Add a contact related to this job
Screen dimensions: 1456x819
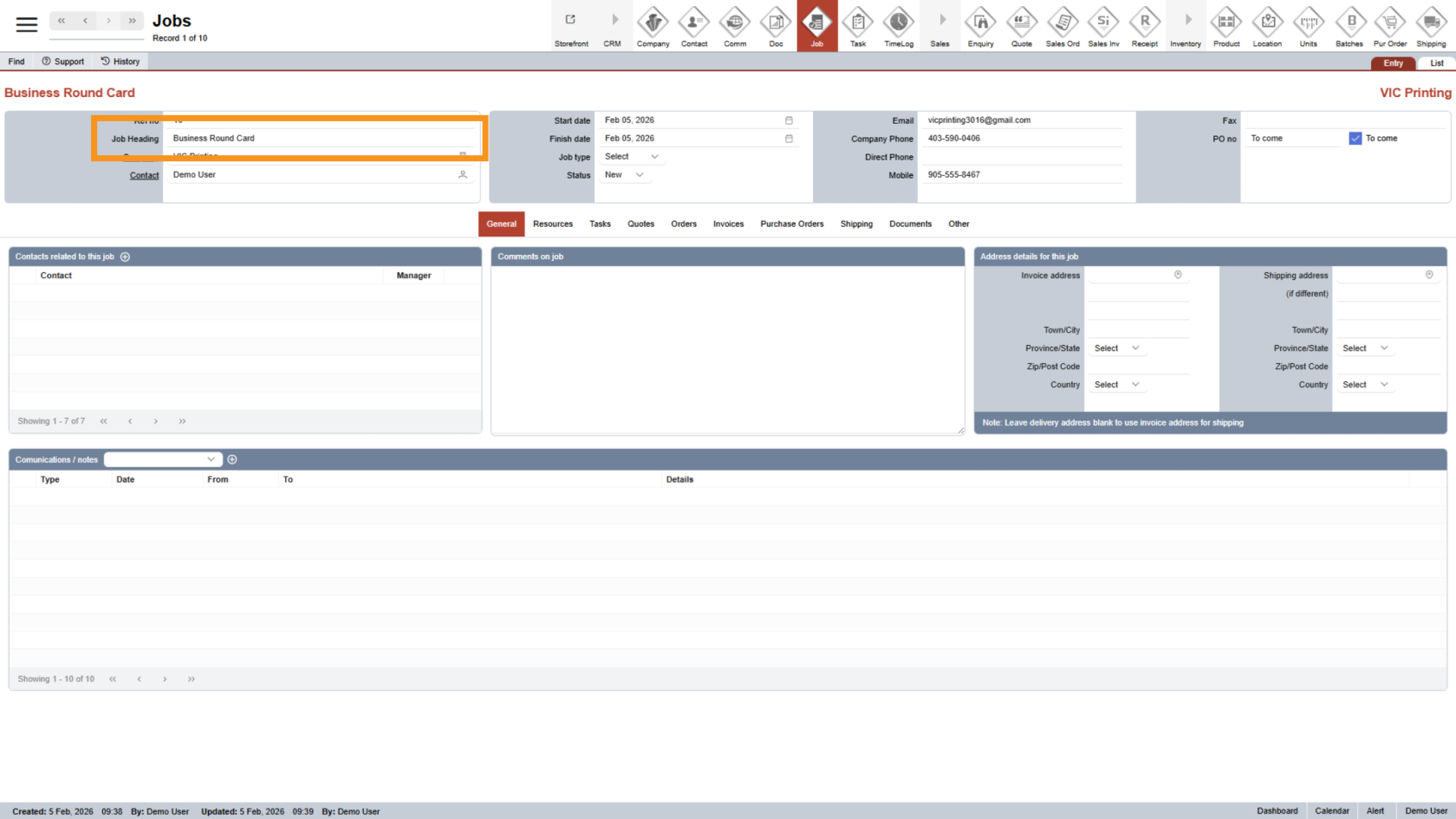(x=125, y=257)
